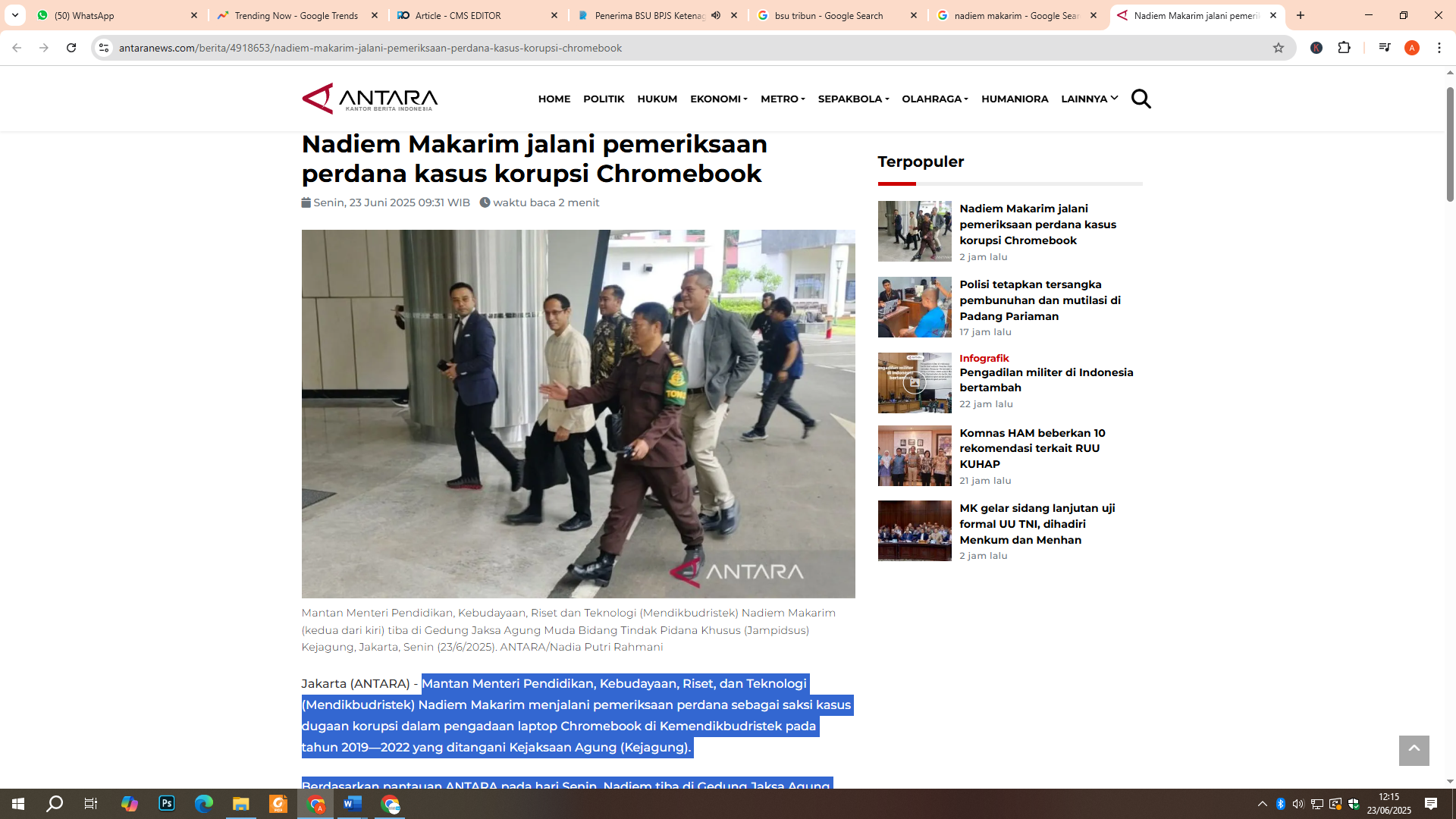Viewport: 1456px width, 819px height.
Task: Close the WhatsApp tab
Action: pos(194,15)
